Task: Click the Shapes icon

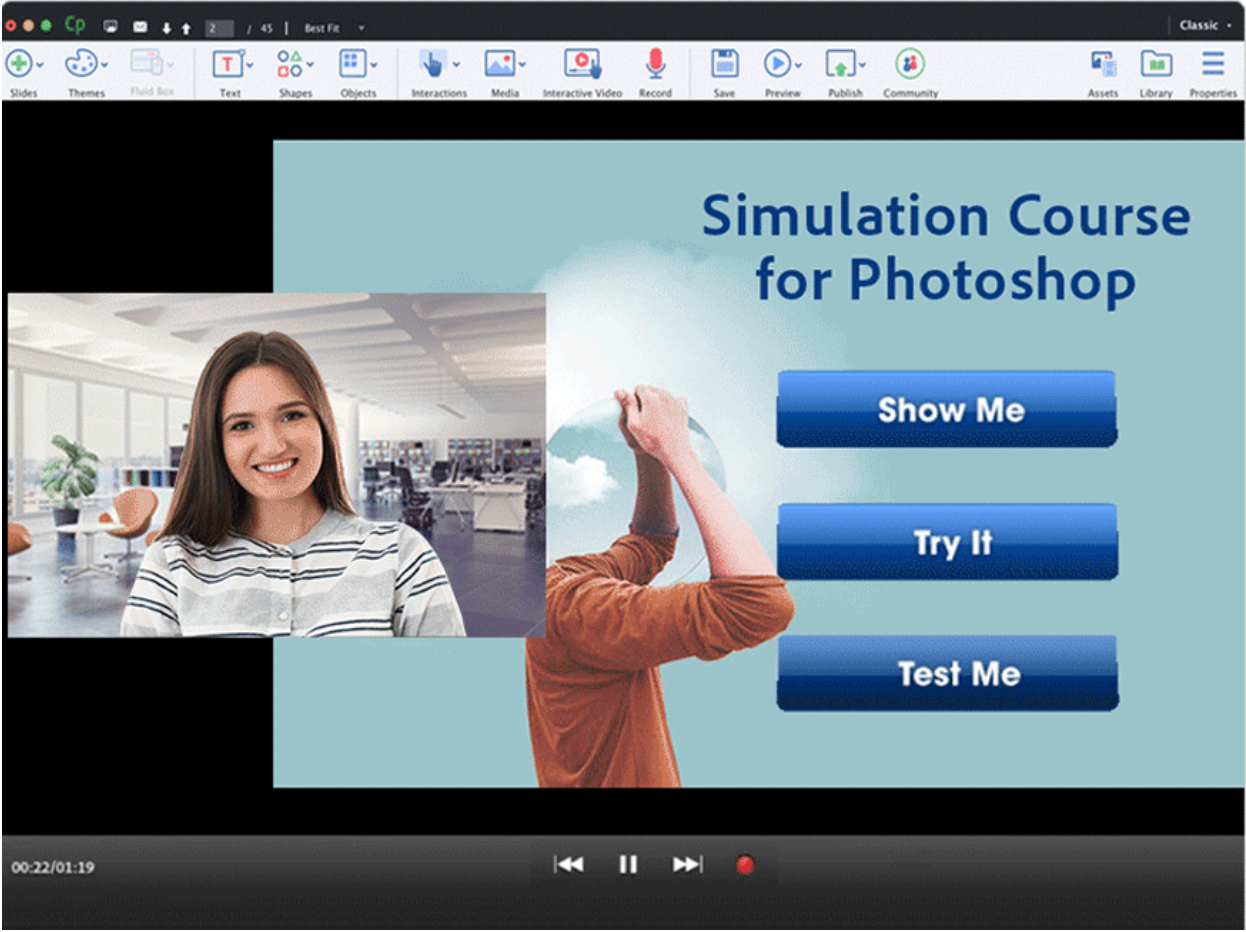Action: tap(290, 64)
